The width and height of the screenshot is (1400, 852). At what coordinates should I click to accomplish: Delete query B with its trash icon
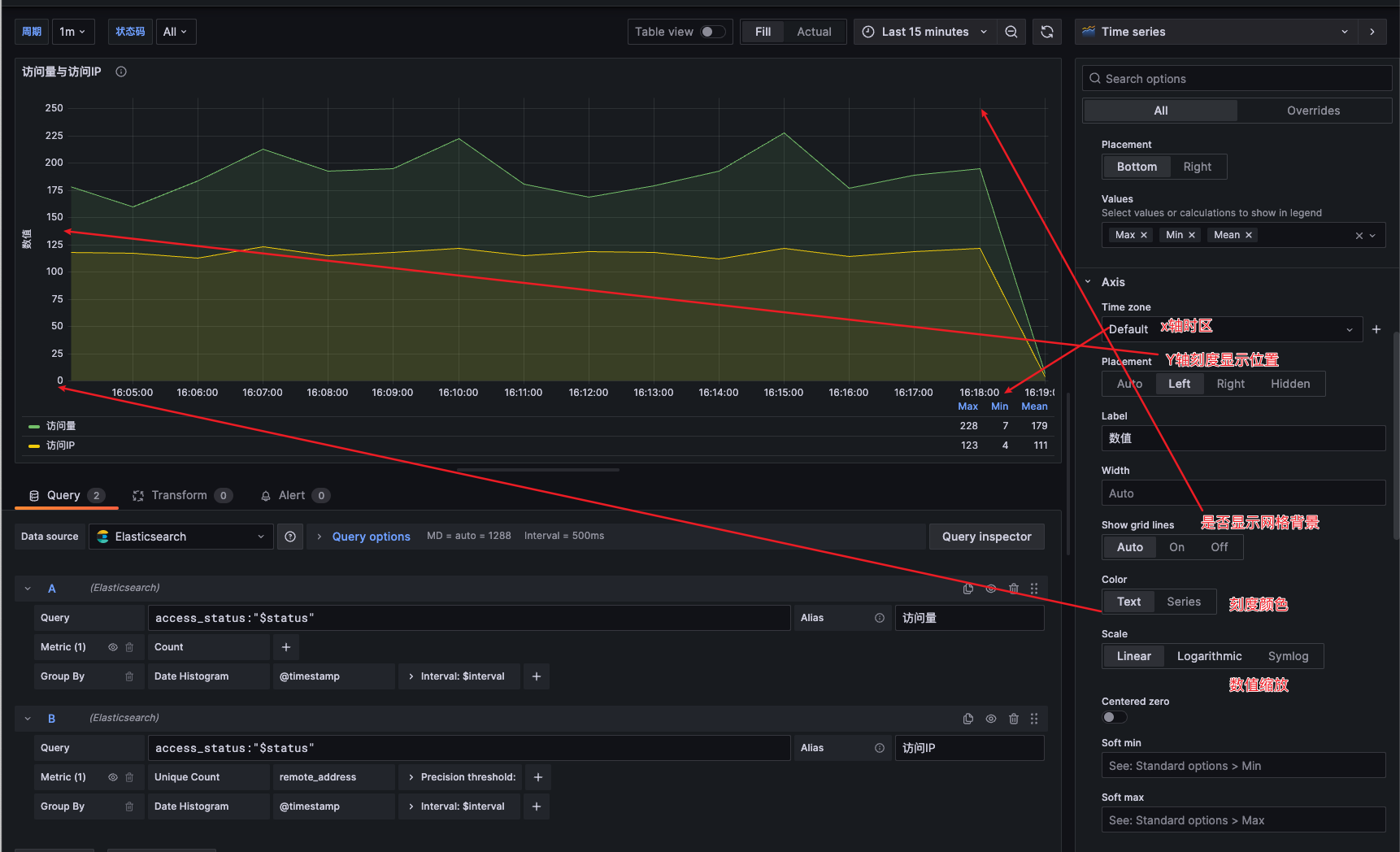click(1013, 719)
